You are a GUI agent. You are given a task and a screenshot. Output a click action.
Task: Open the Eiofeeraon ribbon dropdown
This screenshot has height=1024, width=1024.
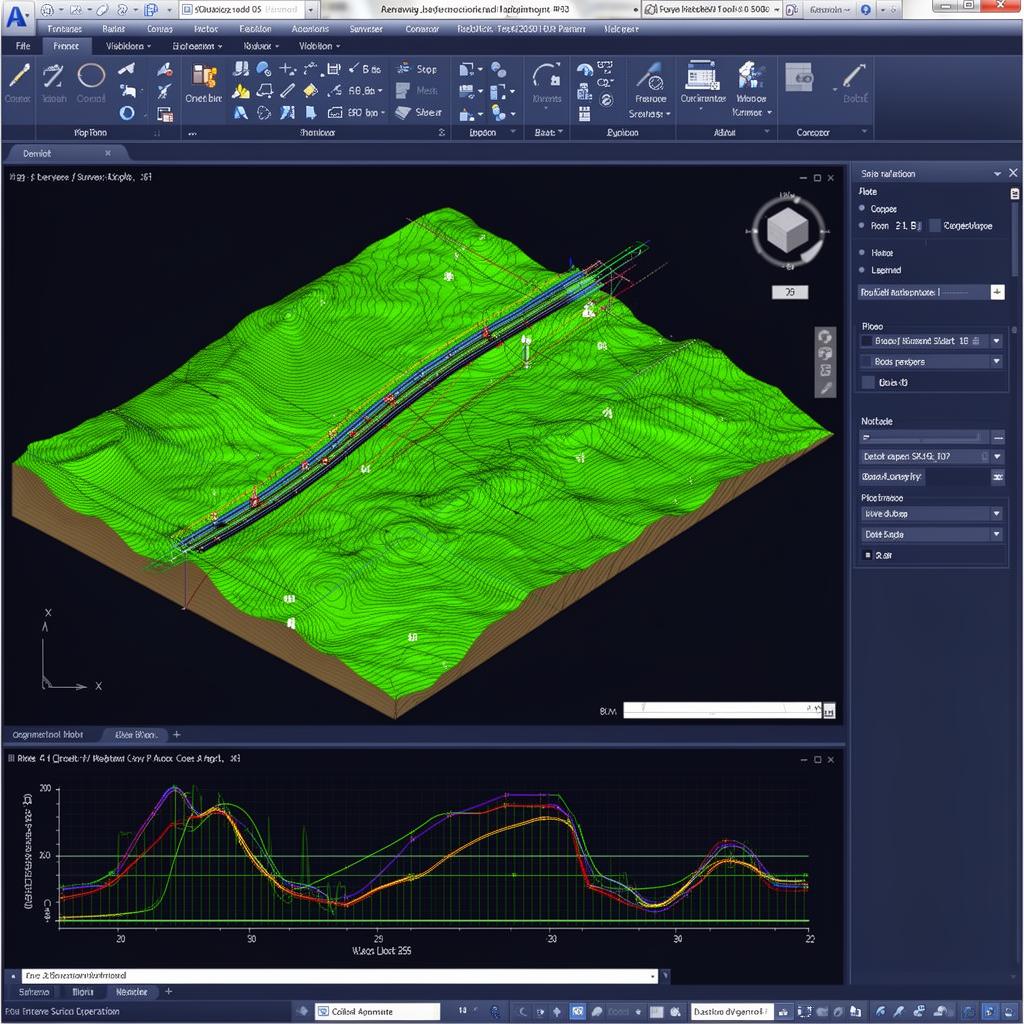(197, 46)
